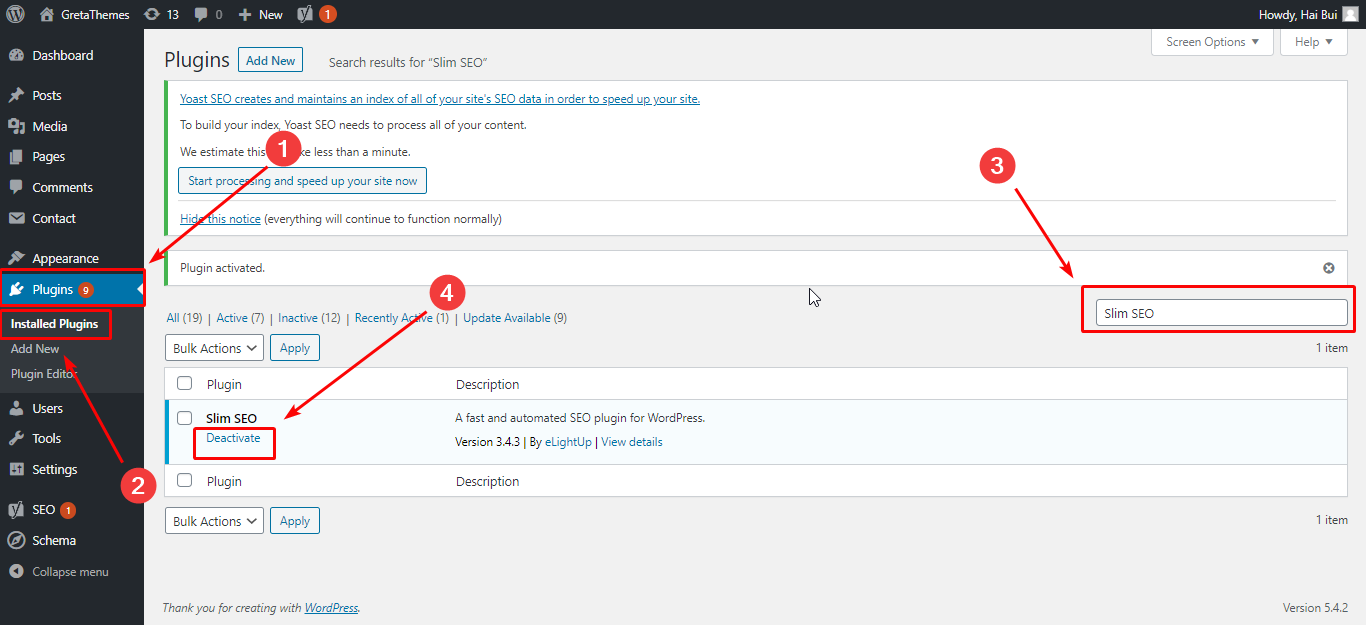Check the Slim SEO plugin checkbox
The width and height of the screenshot is (1366, 625).
point(185,417)
